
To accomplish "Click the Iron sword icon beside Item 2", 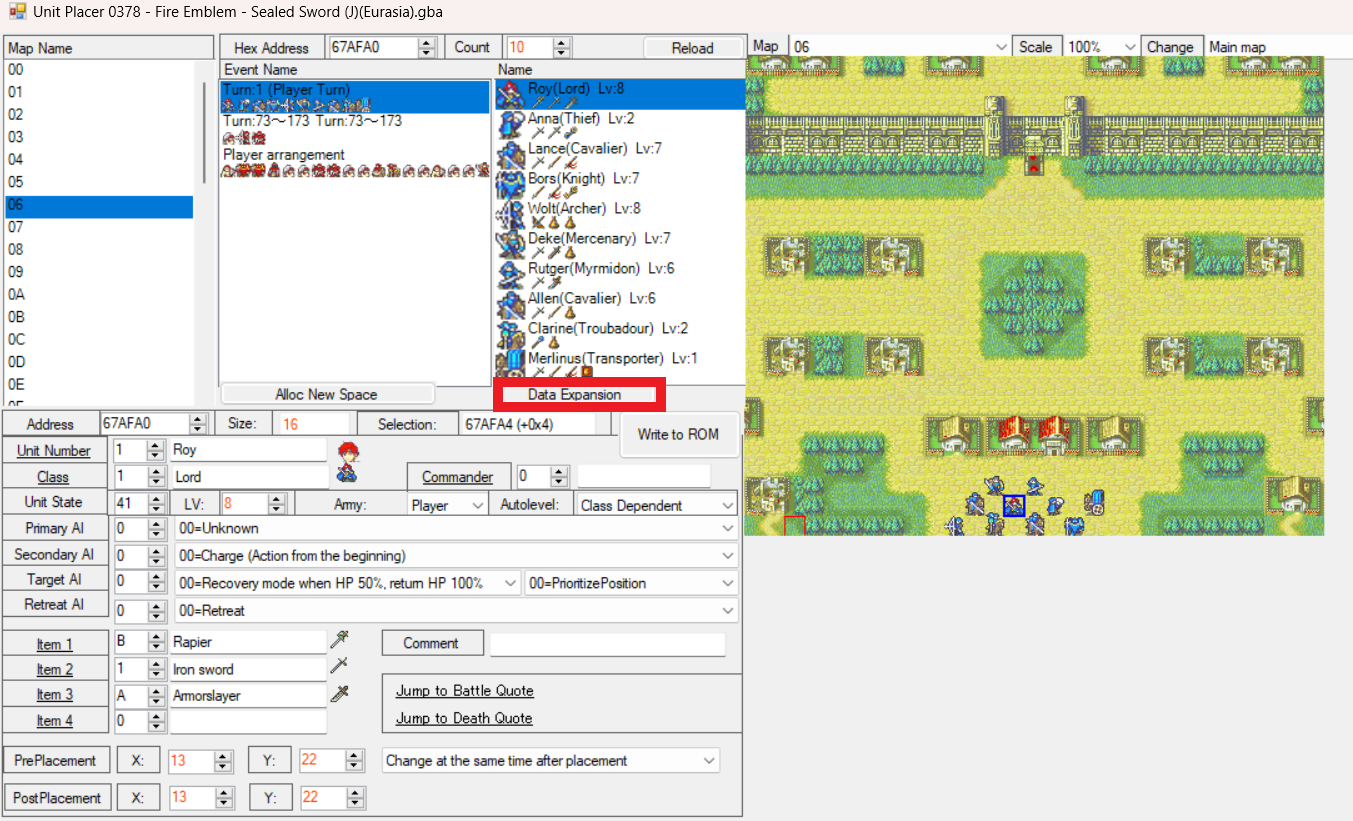I will point(340,667).
